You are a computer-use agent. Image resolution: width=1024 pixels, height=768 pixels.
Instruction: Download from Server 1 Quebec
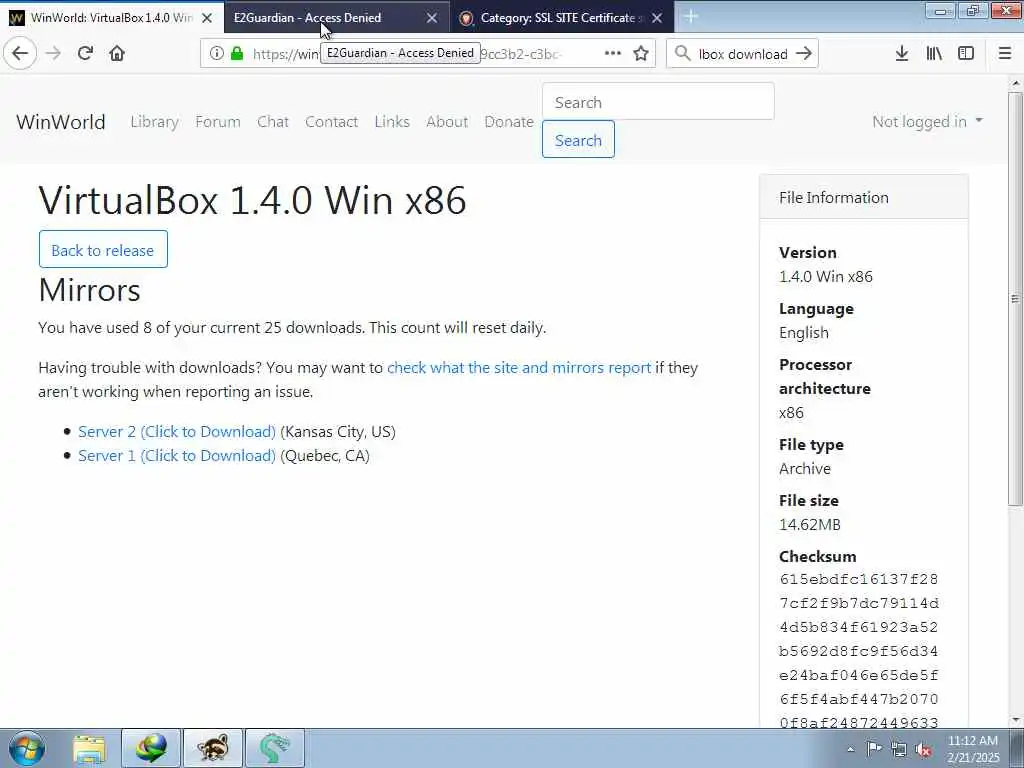click(x=177, y=456)
